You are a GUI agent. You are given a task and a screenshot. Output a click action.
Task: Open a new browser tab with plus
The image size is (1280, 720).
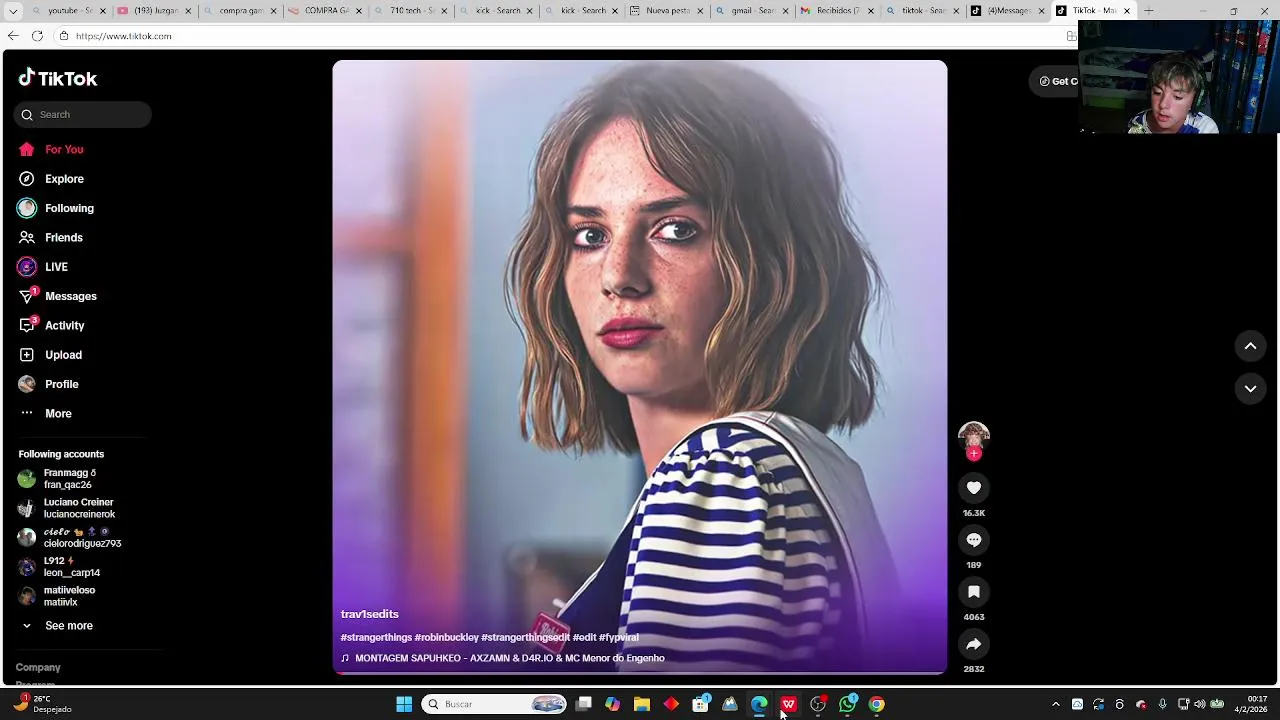pyautogui.click(x=1149, y=11)
